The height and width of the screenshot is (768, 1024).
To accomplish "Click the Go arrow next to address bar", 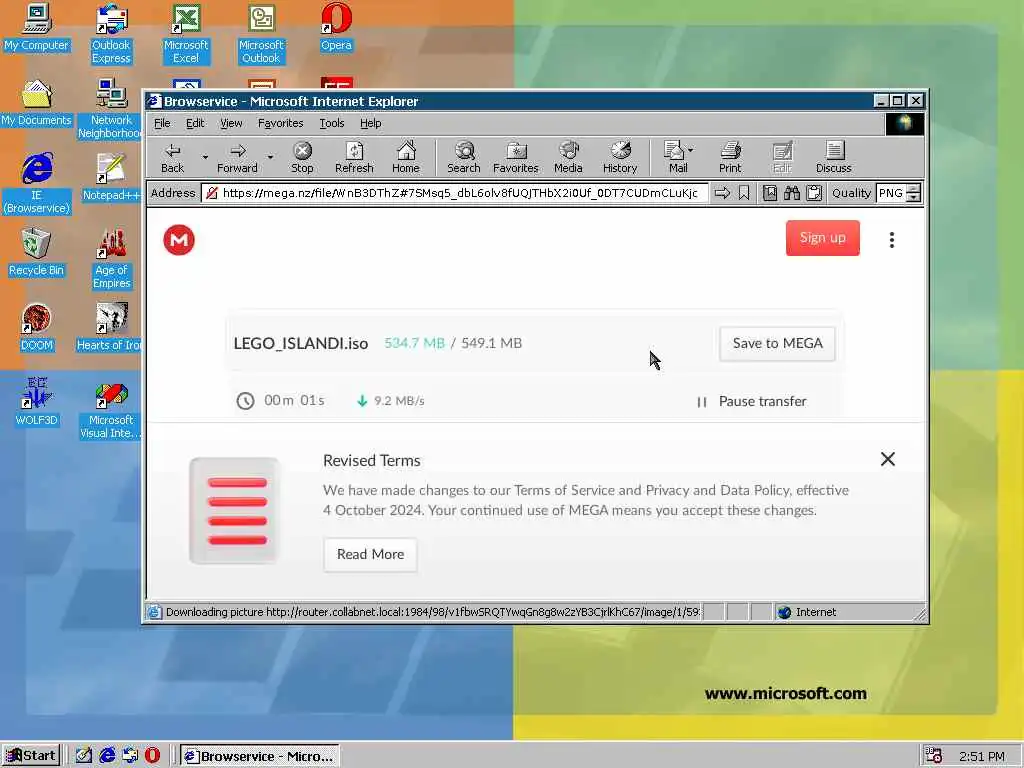I will (x=722, y=193).
